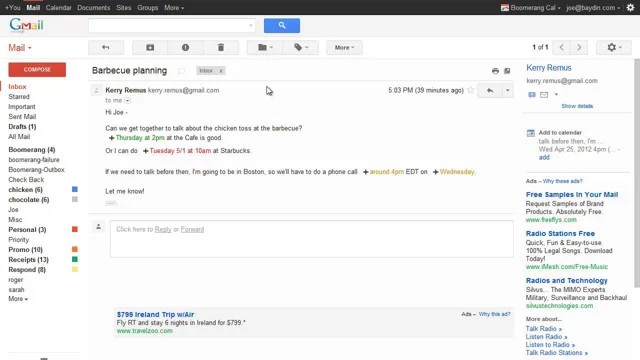Click the green Receipts label color swatch
640x360 pixels.
coord(75,259)
